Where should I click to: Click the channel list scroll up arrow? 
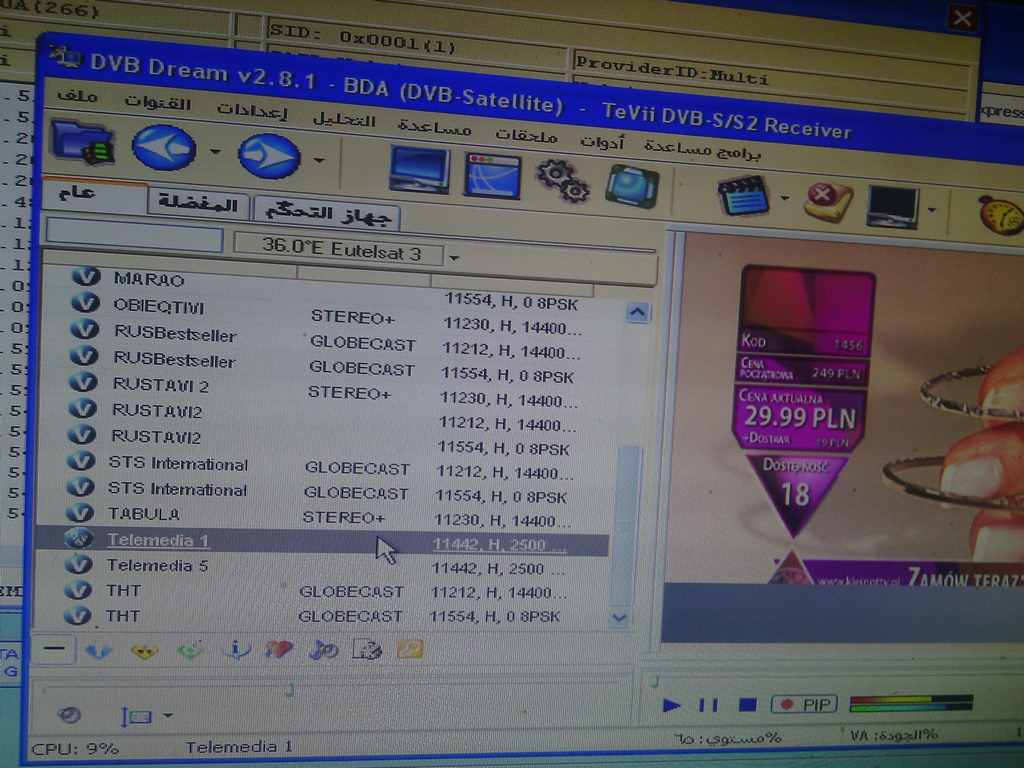(x=637, y=313)
